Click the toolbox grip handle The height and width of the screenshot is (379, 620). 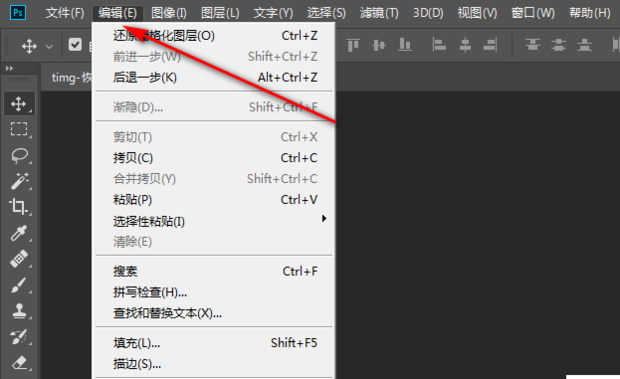tap(19, 80)
